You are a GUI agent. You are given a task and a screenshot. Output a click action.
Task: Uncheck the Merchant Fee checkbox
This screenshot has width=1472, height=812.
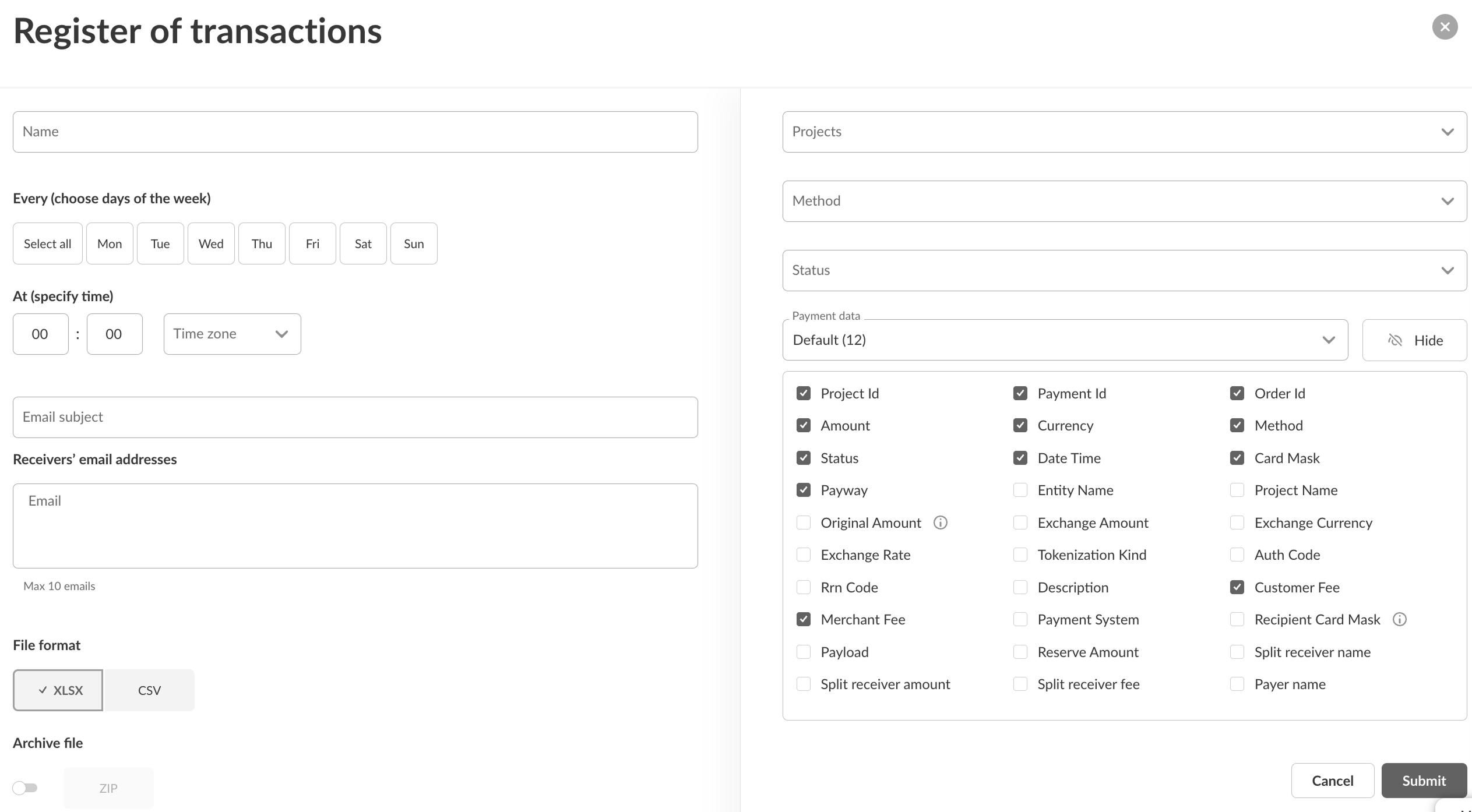[803, 619]
